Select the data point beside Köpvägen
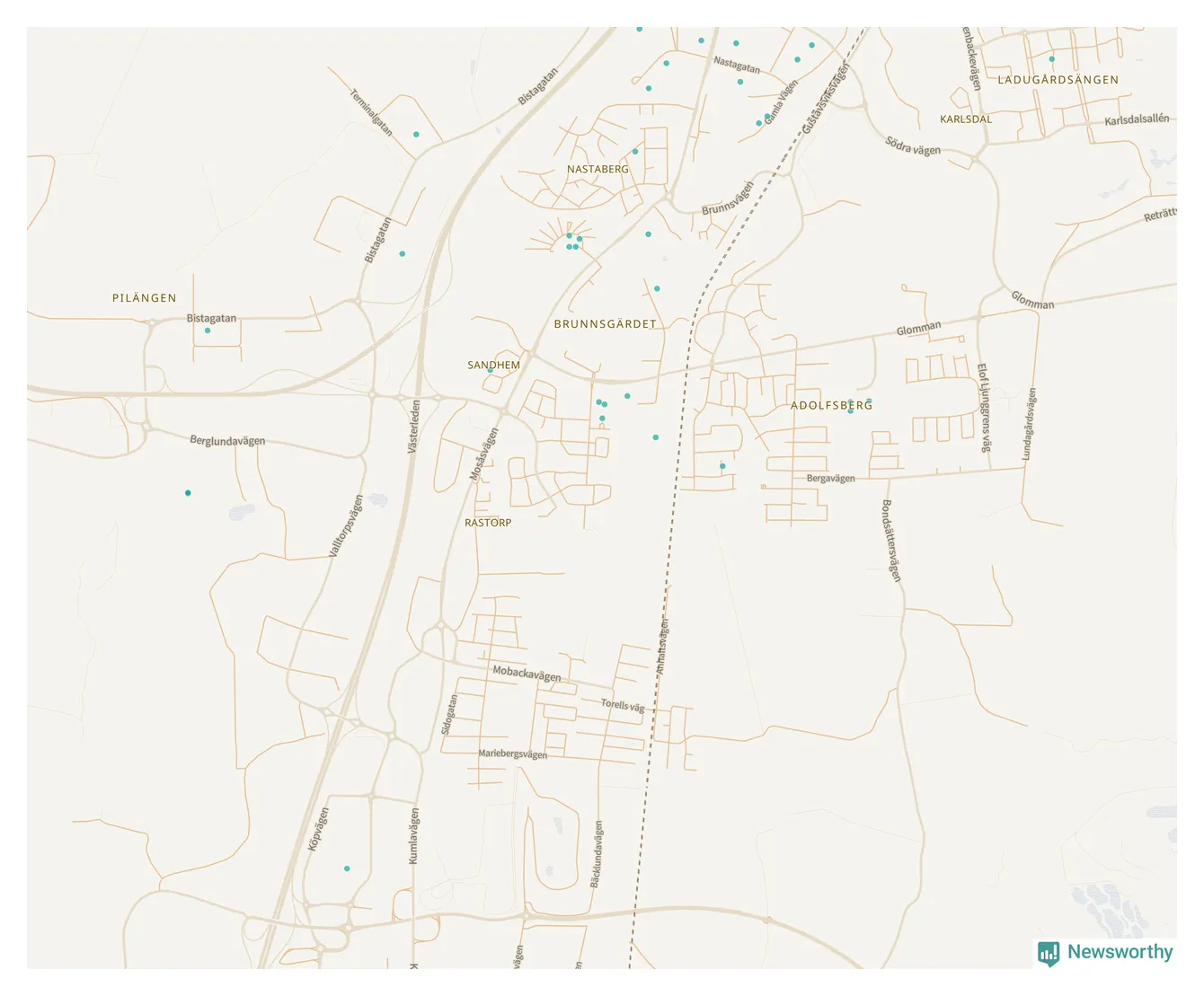Screen dimensions: 1204x996 (x=347, y=868)
